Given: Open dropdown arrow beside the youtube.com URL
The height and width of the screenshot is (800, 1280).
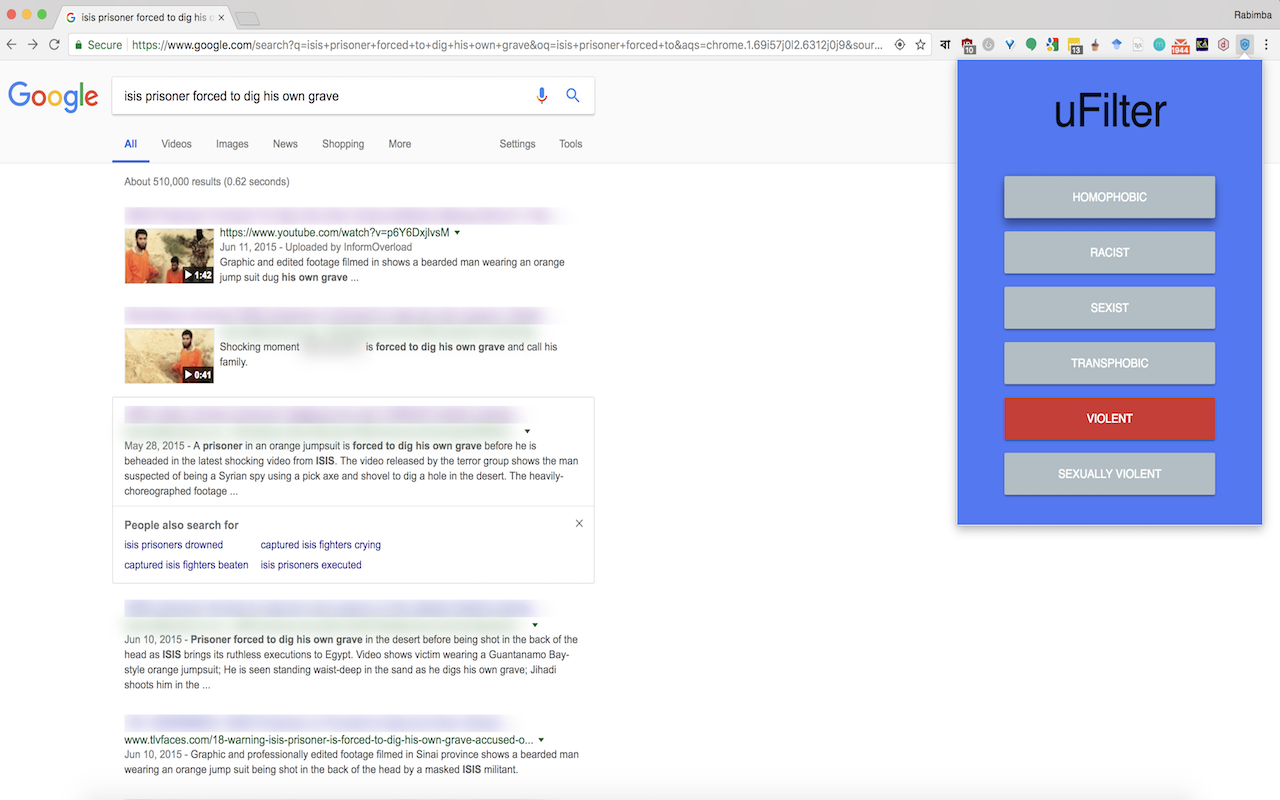Looking at the screenshot, I should coord(457,232).
